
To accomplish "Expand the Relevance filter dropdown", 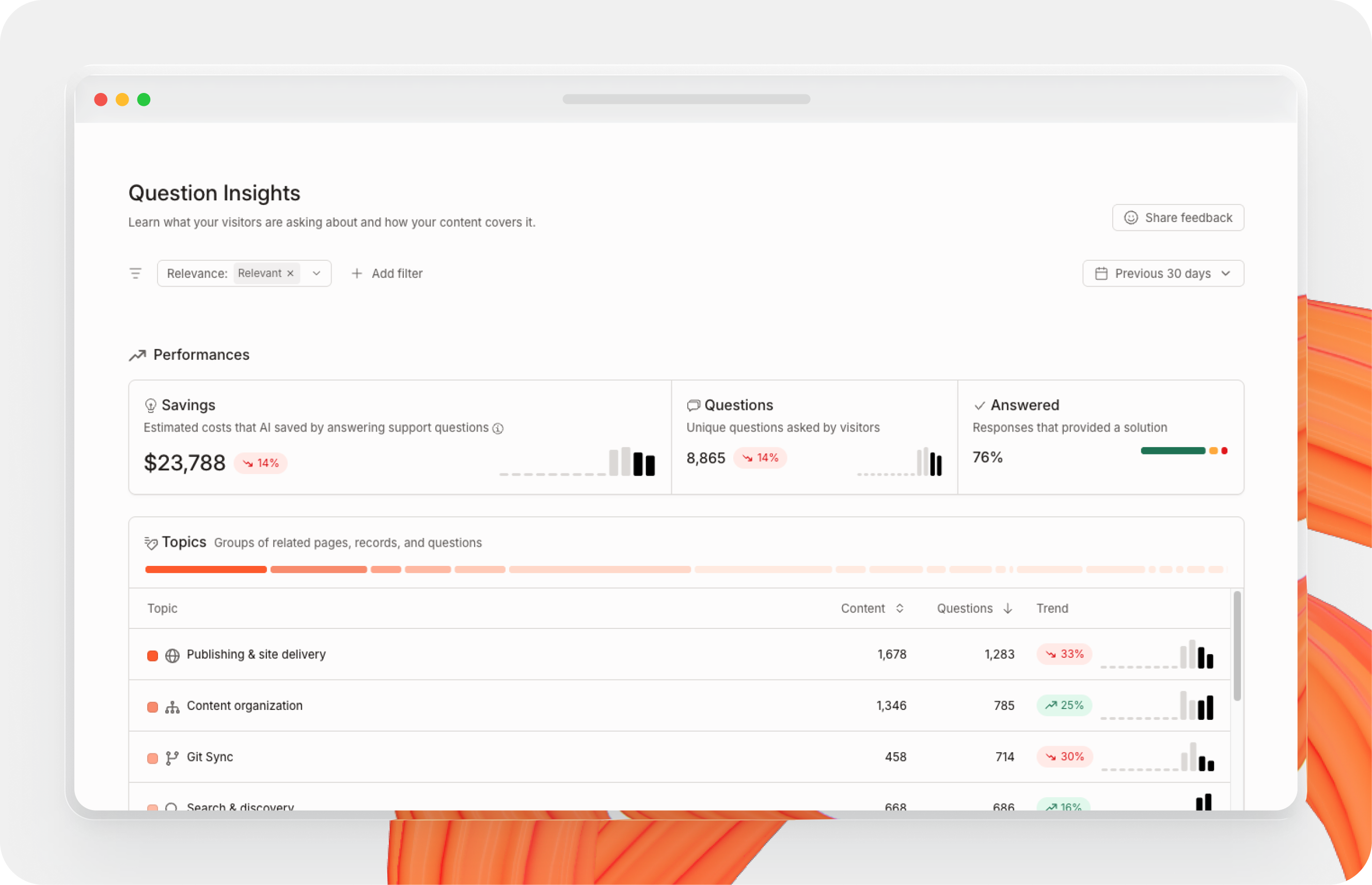I will click(x=317, y=274).
